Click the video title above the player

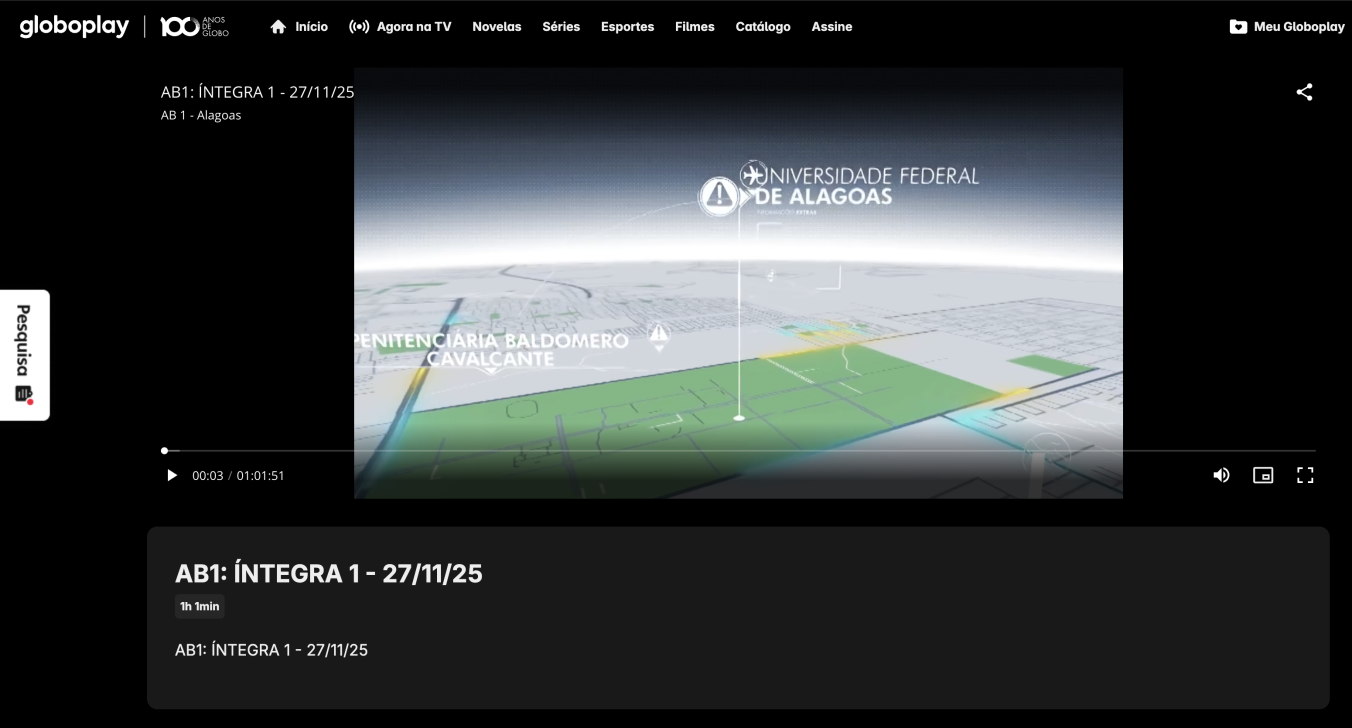pos(258,92)
